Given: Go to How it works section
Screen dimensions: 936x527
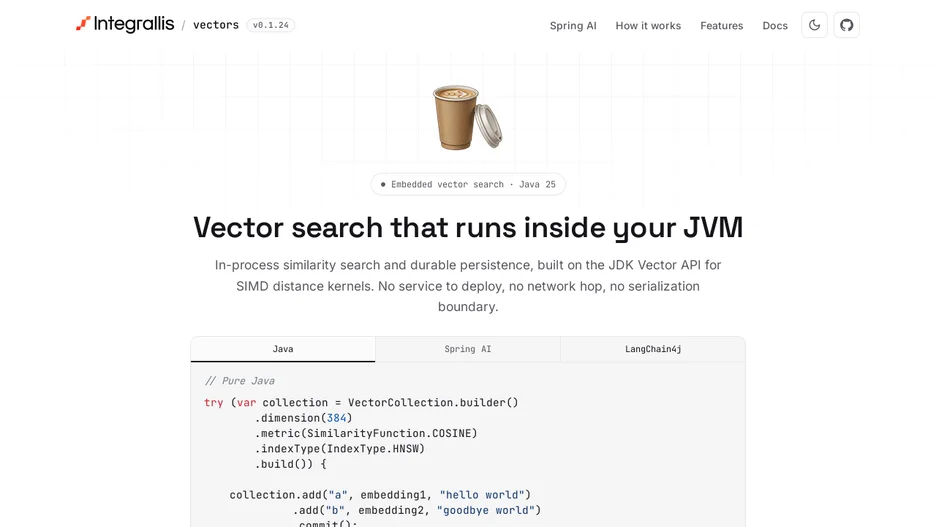Looking at the screenshot, I should point(648,26).
